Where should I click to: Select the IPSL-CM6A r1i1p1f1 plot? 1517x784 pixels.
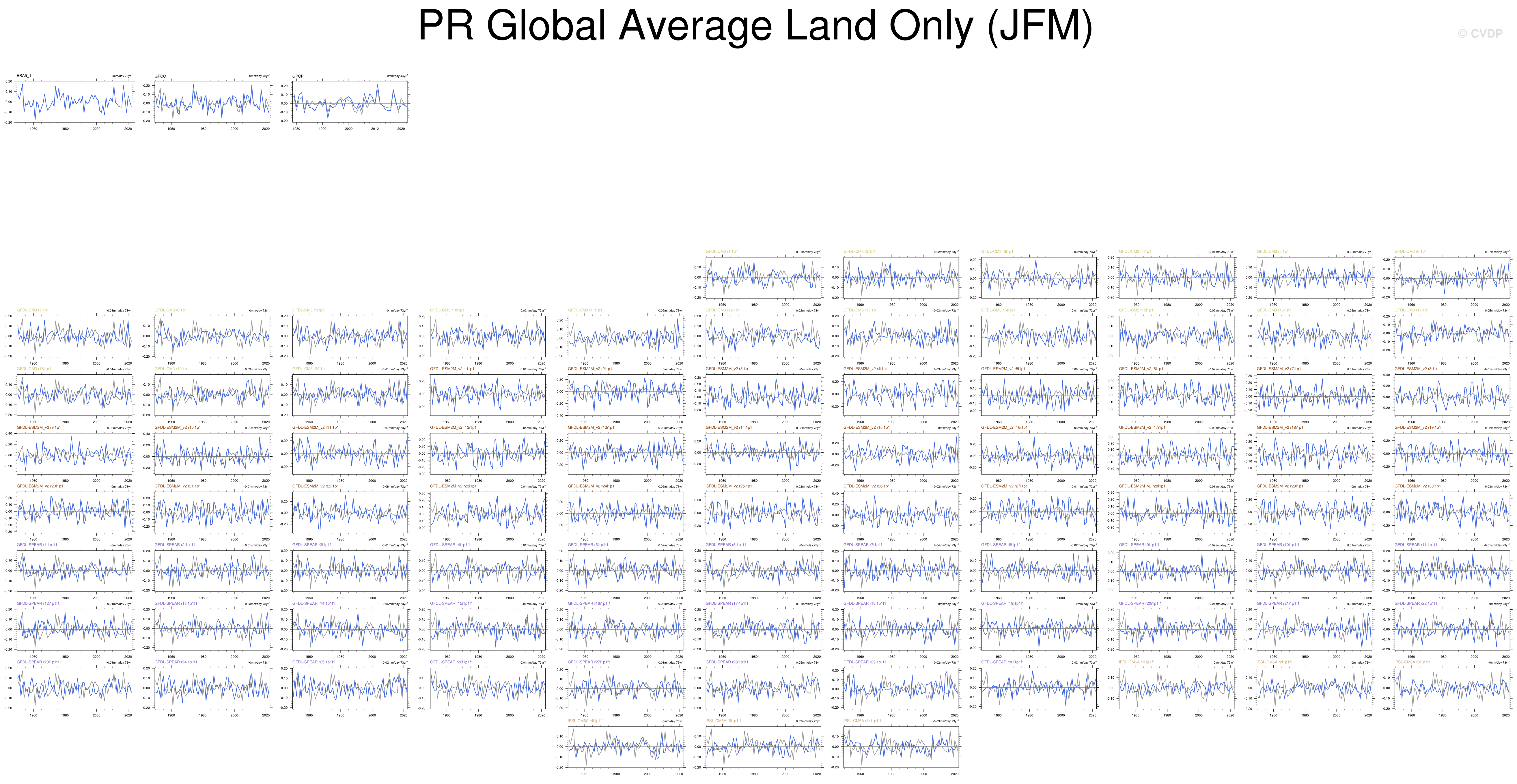[1177, 688]
